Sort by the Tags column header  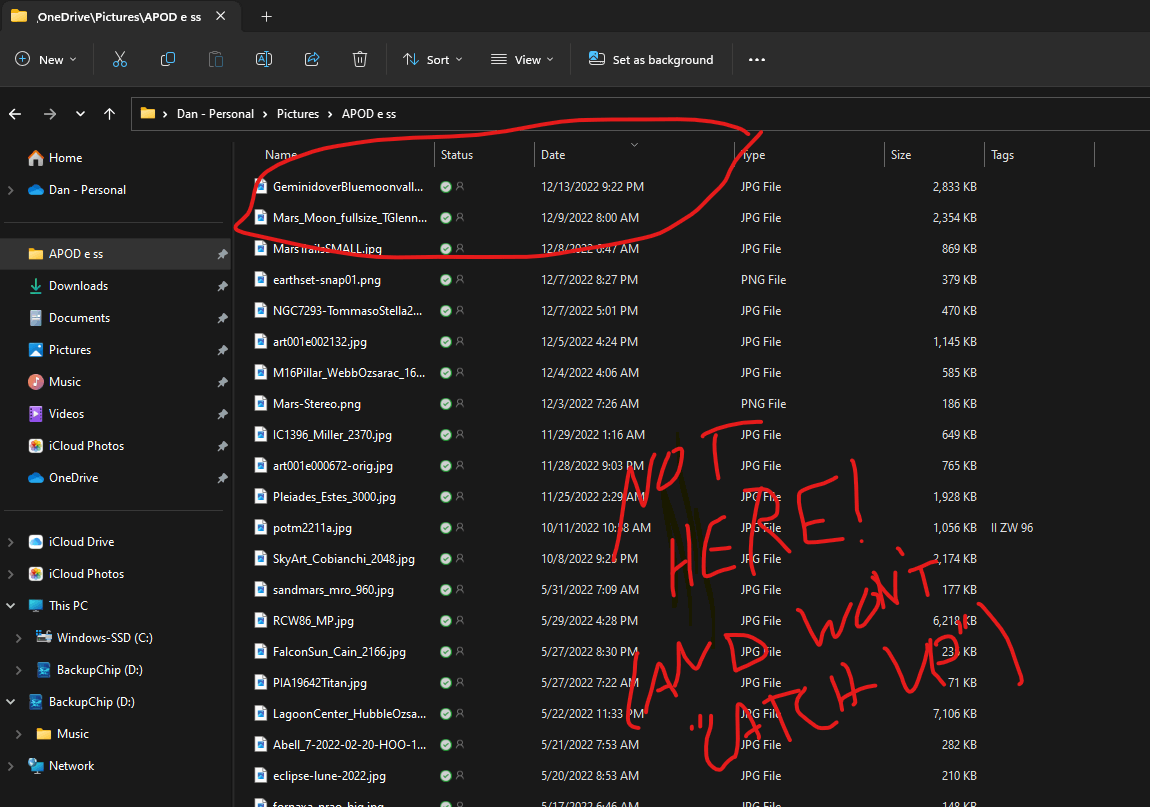tap(1039, 155)
